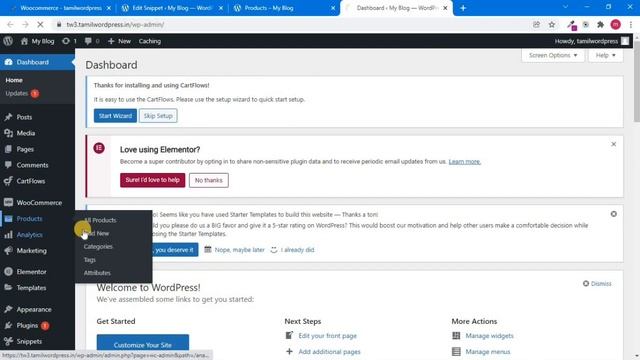Open Marketing in the sidebar
The width and height of the screenshot is (640, 360).
(x=31, y=251)
